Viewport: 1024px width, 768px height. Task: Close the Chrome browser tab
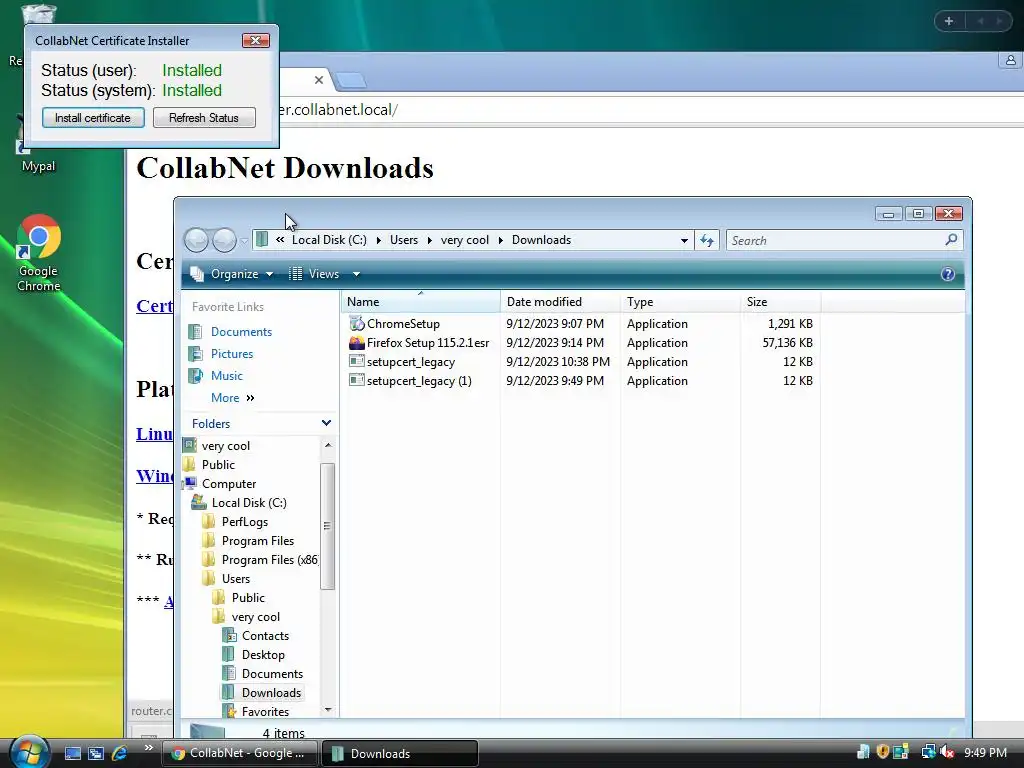319,80
